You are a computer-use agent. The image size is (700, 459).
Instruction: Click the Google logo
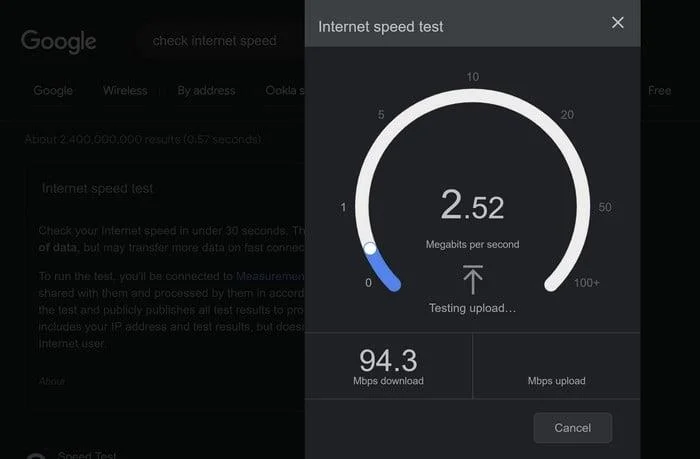pos(59,41)
